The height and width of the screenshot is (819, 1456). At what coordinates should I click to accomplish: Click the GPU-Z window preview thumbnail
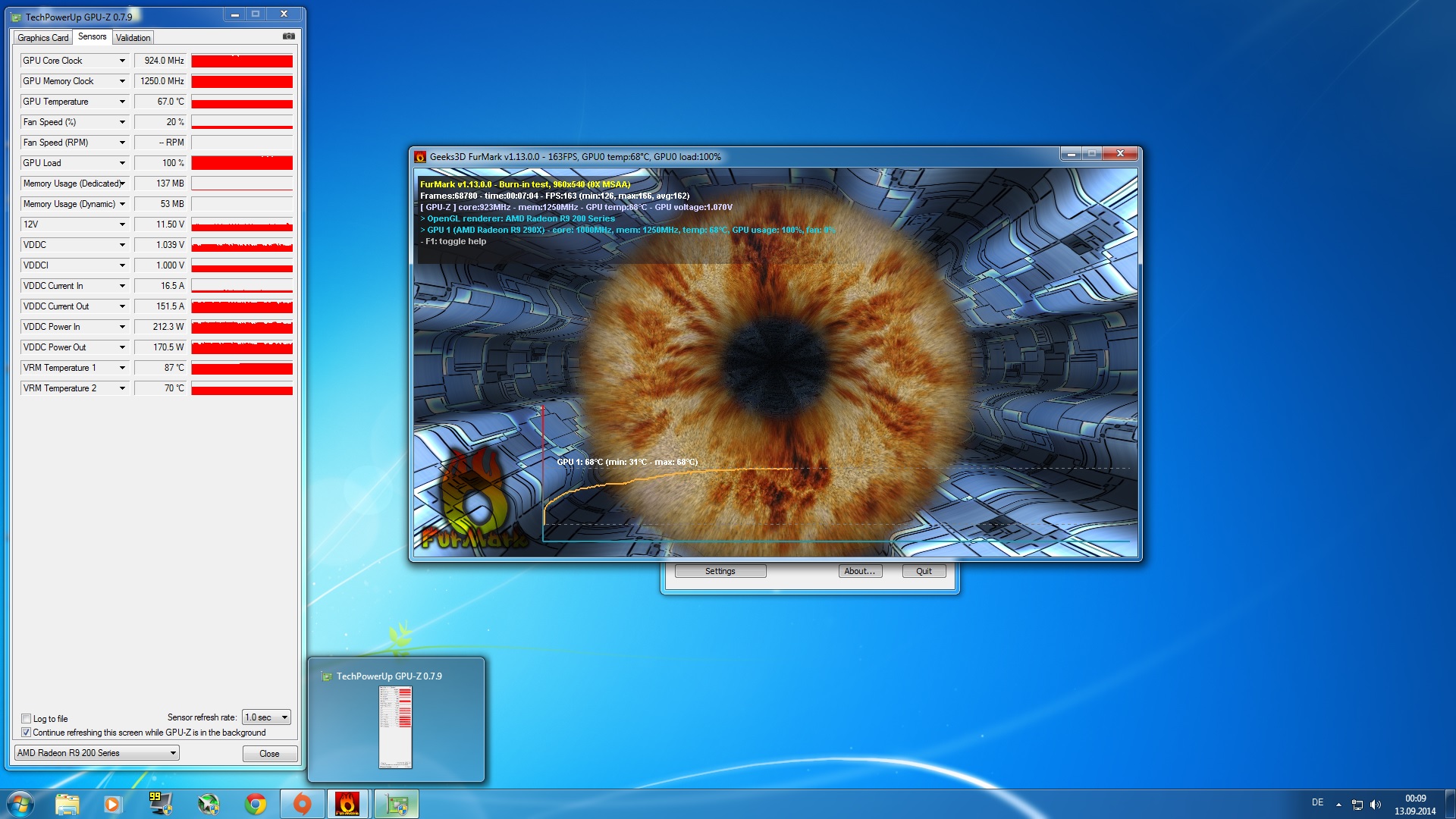tap(395, 726)
